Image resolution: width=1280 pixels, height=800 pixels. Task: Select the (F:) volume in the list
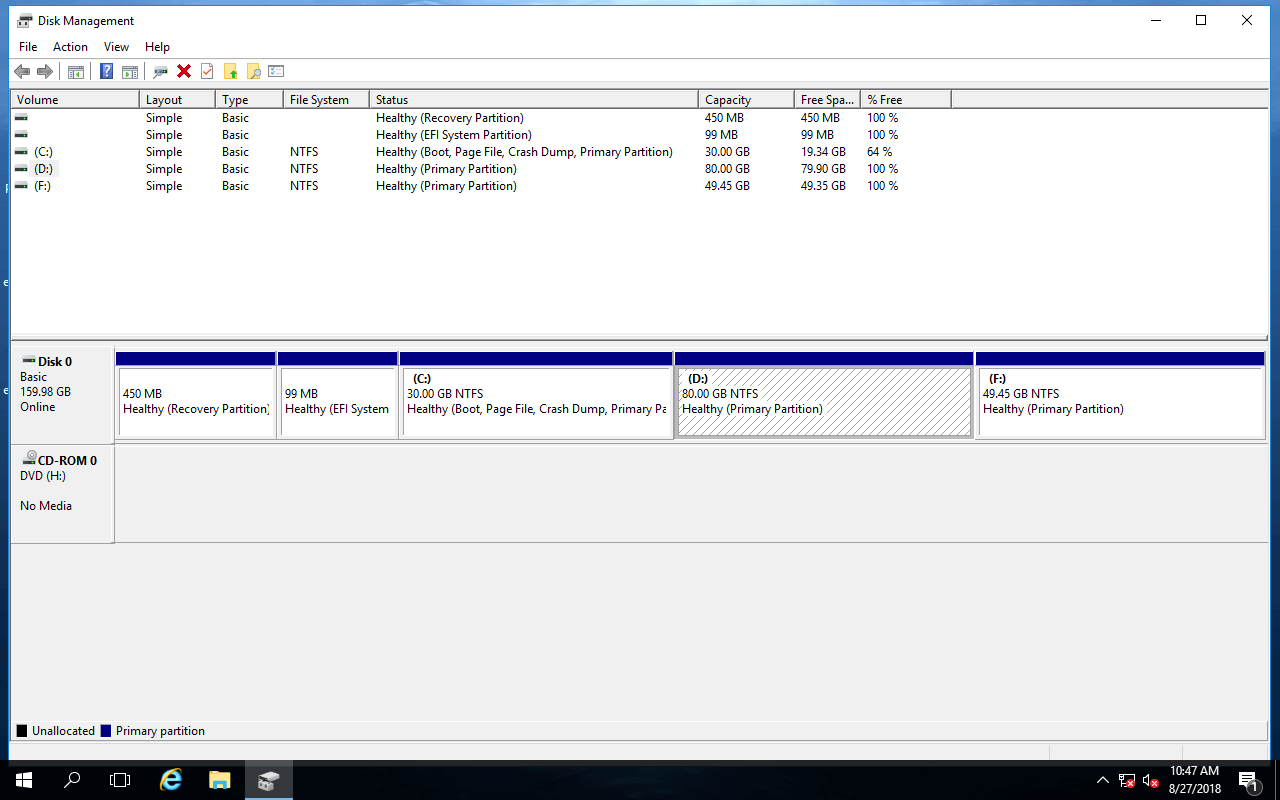point(42,186)
